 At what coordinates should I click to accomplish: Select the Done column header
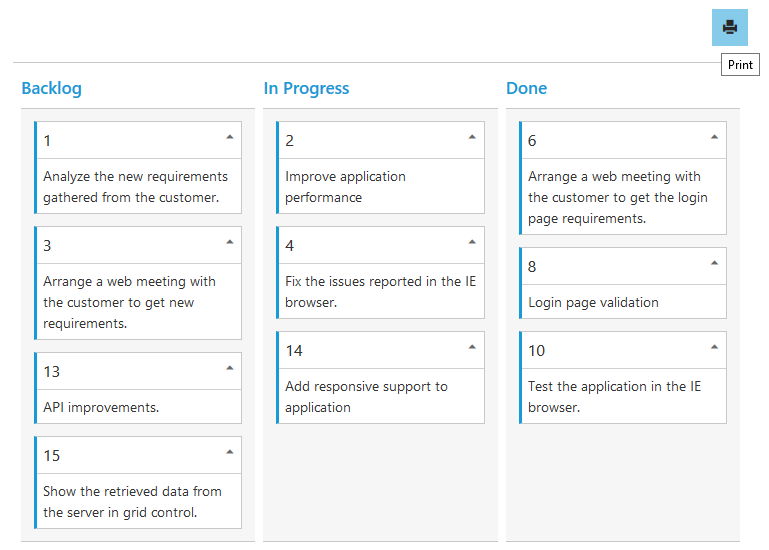(x=526, y=88)
